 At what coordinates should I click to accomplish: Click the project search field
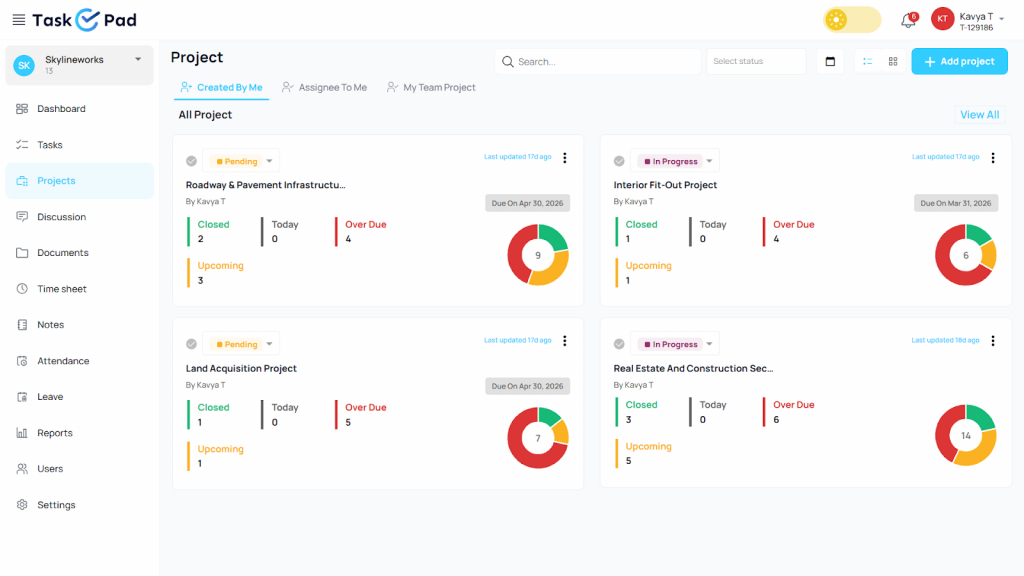click(x=598, y=62)
